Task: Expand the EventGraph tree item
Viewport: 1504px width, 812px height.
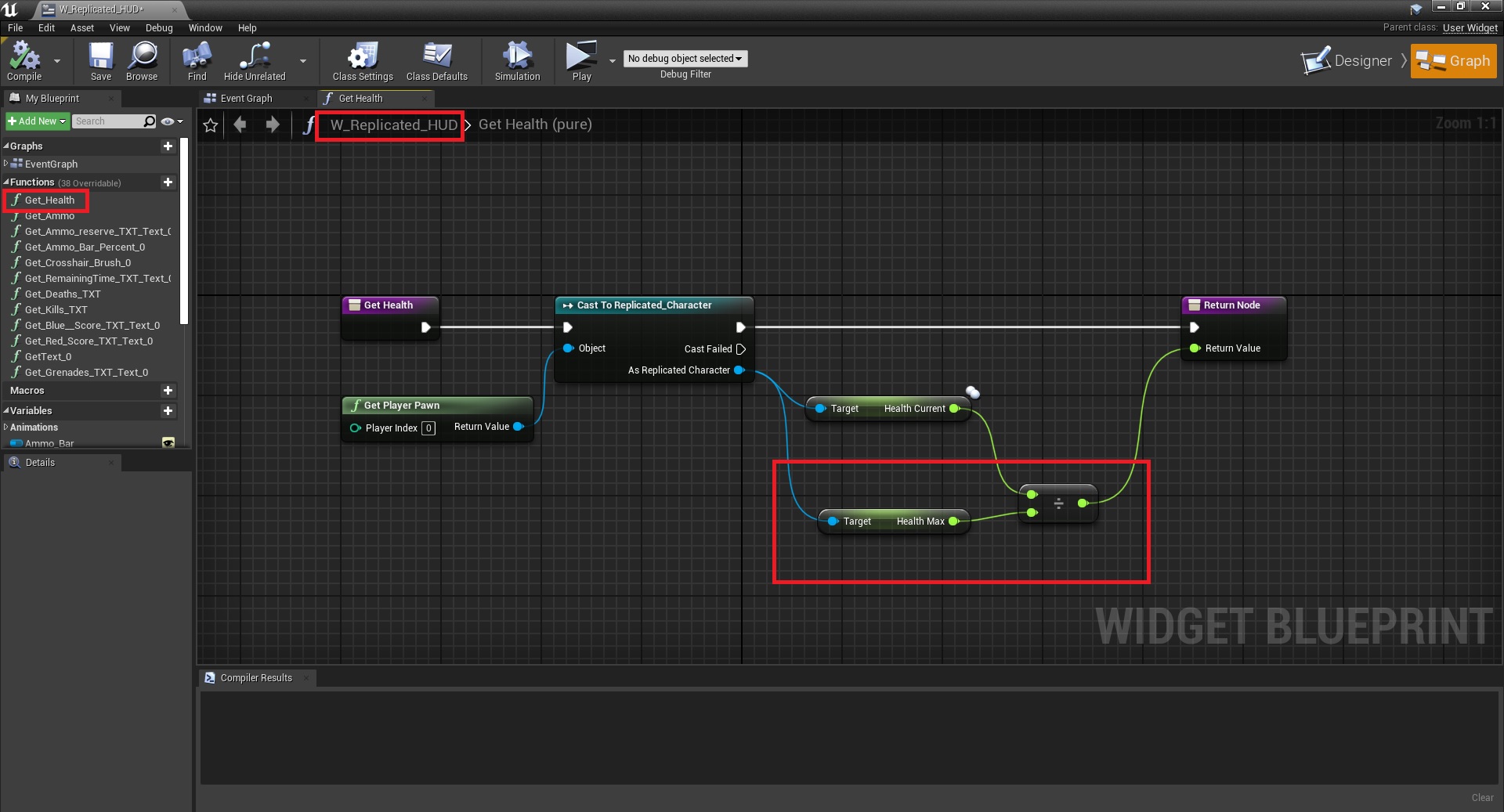Action: (x=6, y=164)
